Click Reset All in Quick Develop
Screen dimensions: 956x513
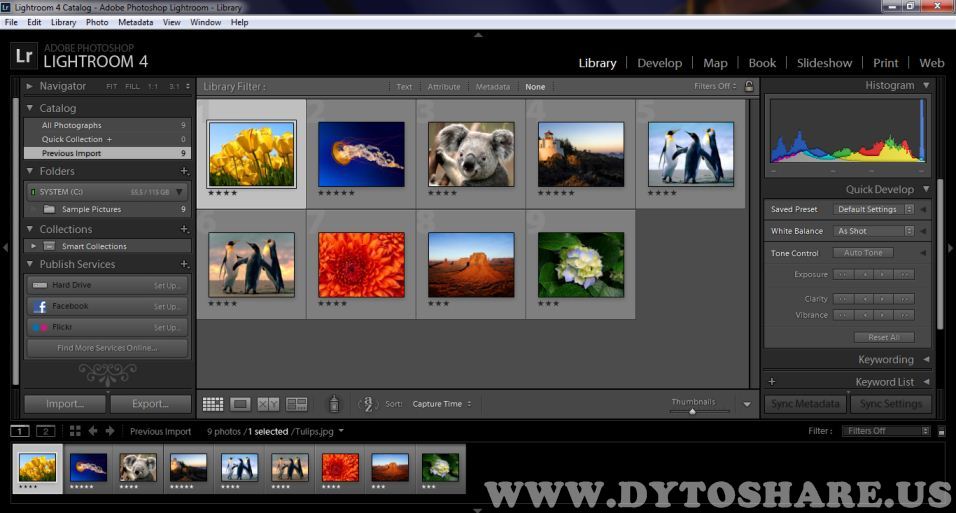pyautogui.click(x=883, y=337)
